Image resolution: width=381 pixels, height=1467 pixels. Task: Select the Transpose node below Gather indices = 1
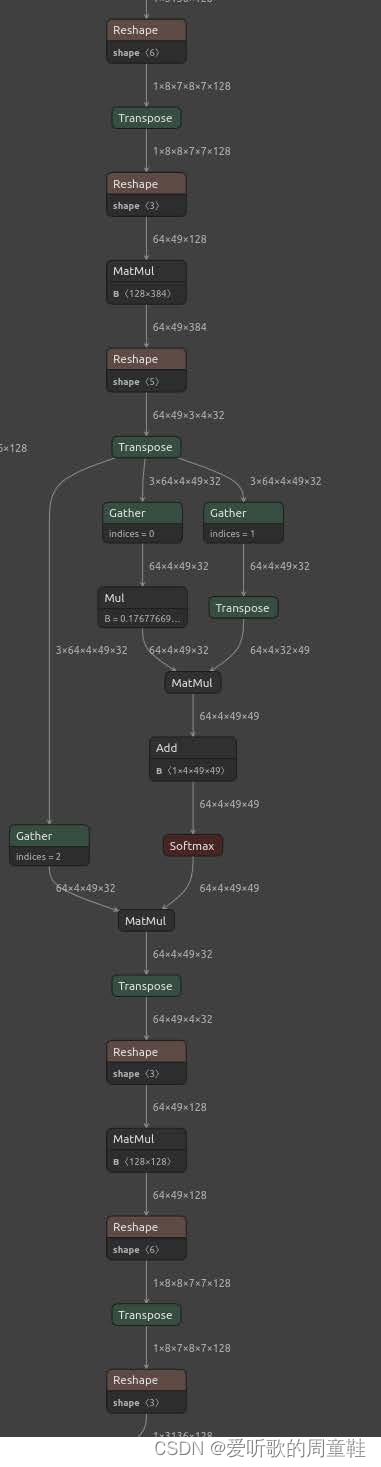[243, 608]
